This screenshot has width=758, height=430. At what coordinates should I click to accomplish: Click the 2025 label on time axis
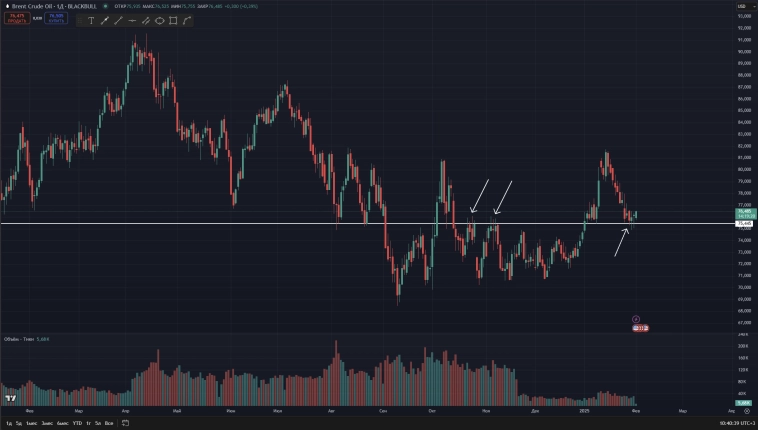pos(584,411)
